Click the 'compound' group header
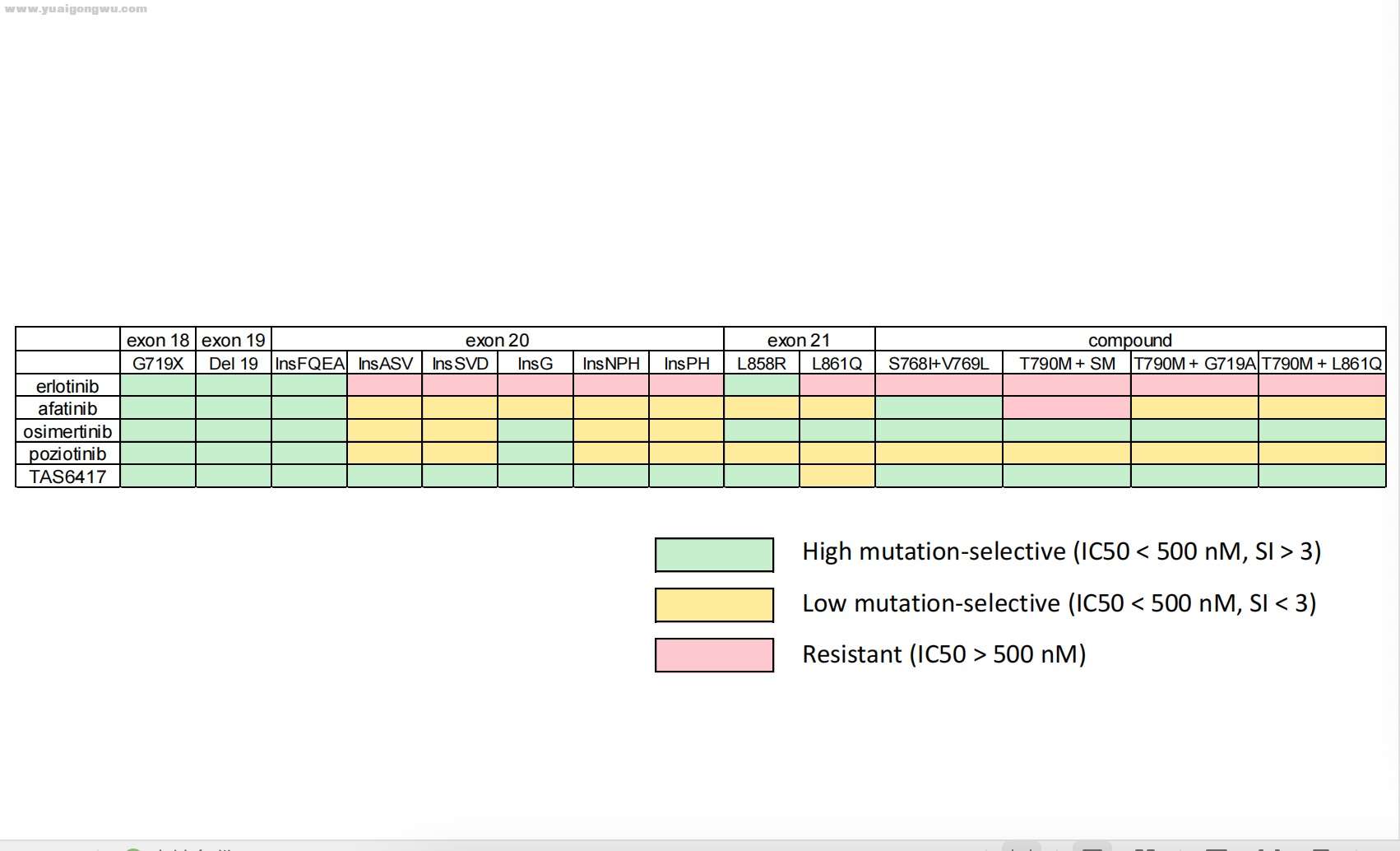1400x851 pixels. click(x=1130, y=340)
